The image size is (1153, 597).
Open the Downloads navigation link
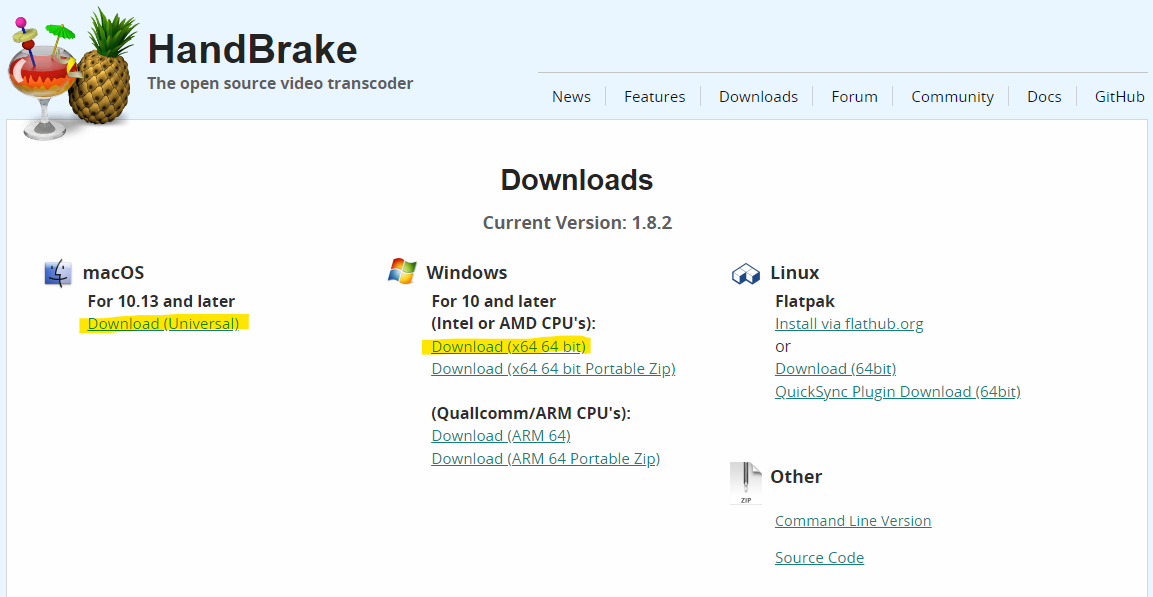point(758,97)
